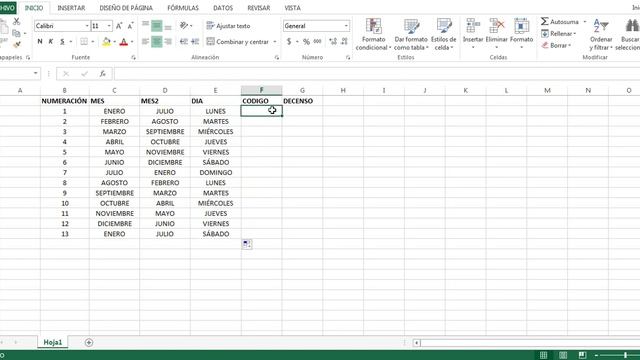640x360 pixels.
Task: Toggle align text left
Action: tap(145, 41)
